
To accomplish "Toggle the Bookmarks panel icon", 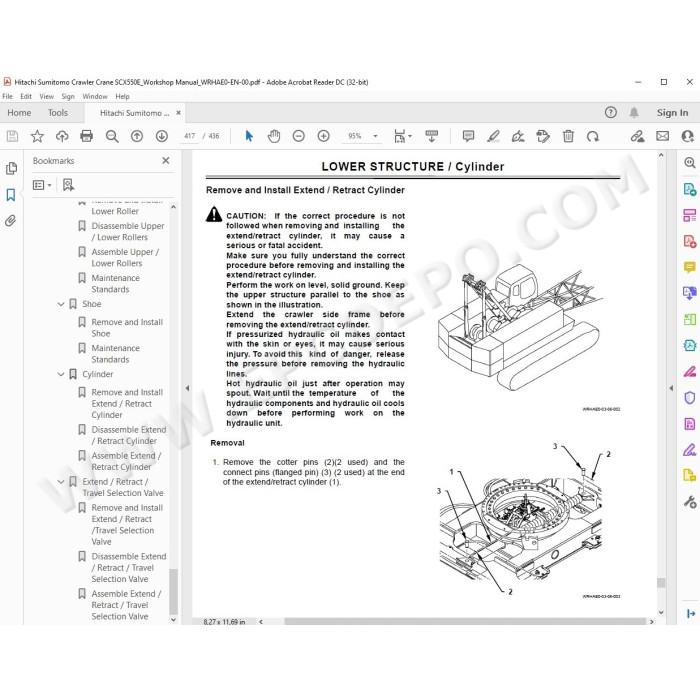I will pyautogui.click(x=11, y=195).
